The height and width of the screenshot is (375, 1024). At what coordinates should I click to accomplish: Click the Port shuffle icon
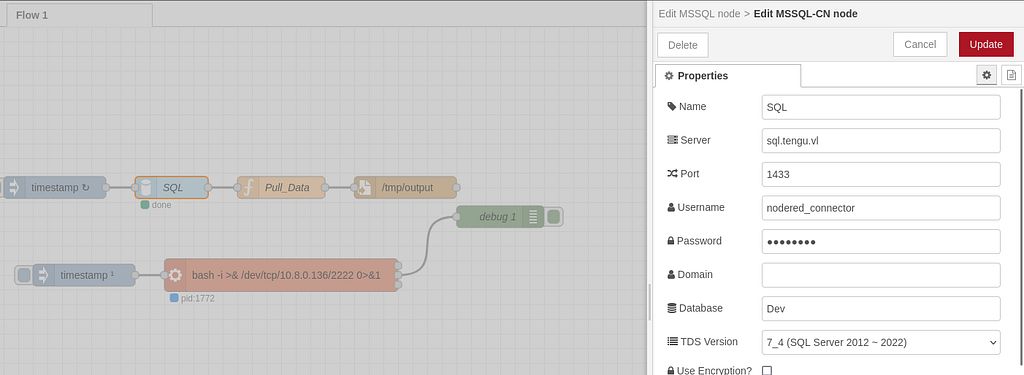pyautogui.click(x=672, y=174)
